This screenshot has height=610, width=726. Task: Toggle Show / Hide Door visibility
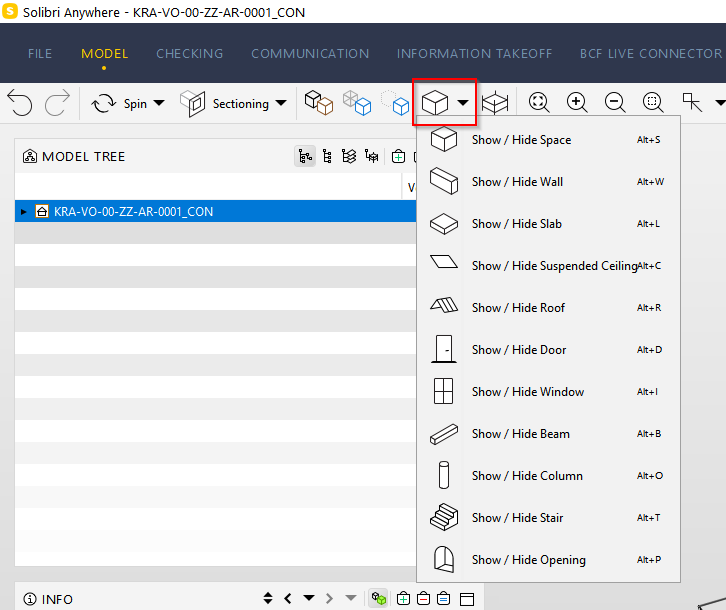[519, 350]
